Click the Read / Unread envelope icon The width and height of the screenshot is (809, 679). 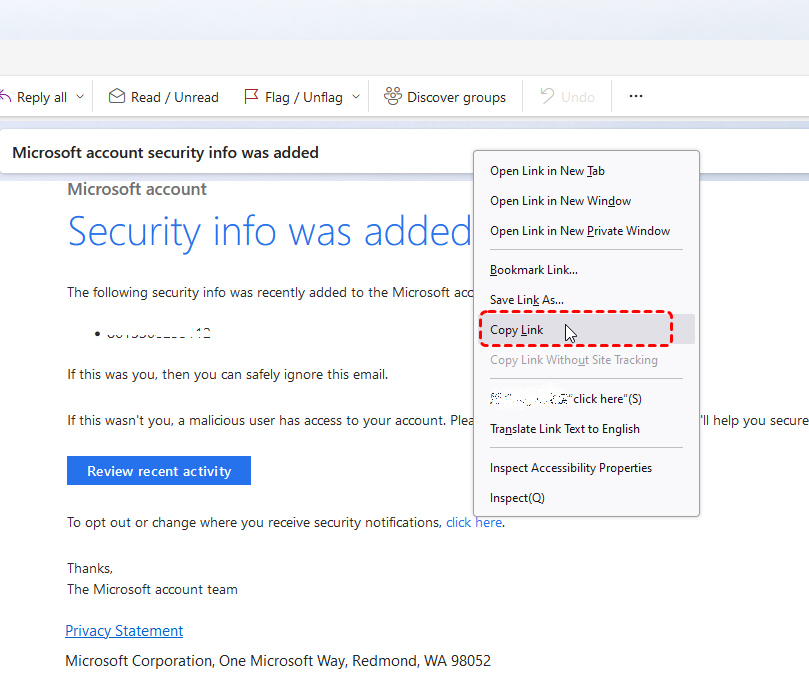[117, 97]
